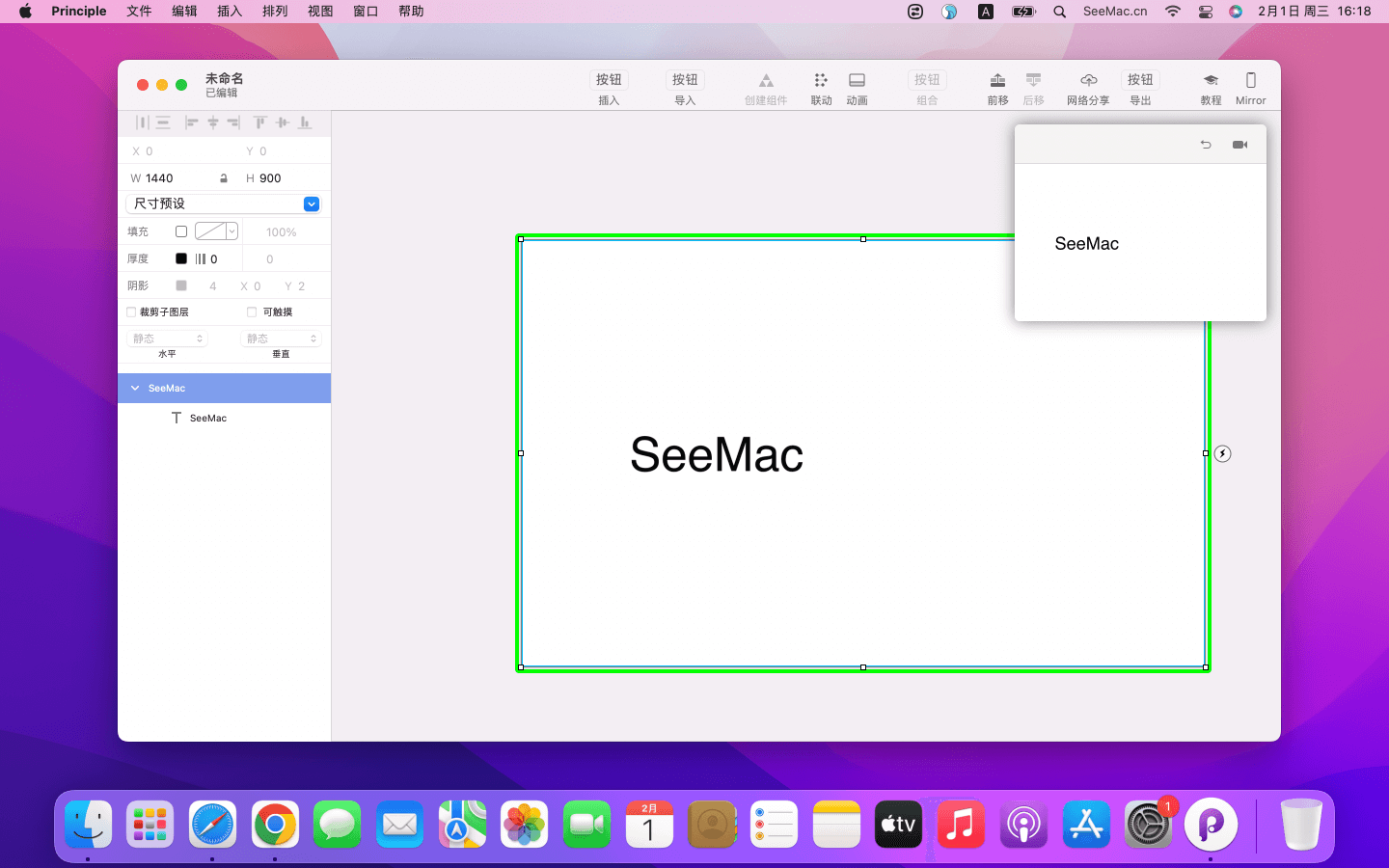The image size is (1389, 868).
Task: Open the 教程 tutorial icon
Action: click(1211, 81)
